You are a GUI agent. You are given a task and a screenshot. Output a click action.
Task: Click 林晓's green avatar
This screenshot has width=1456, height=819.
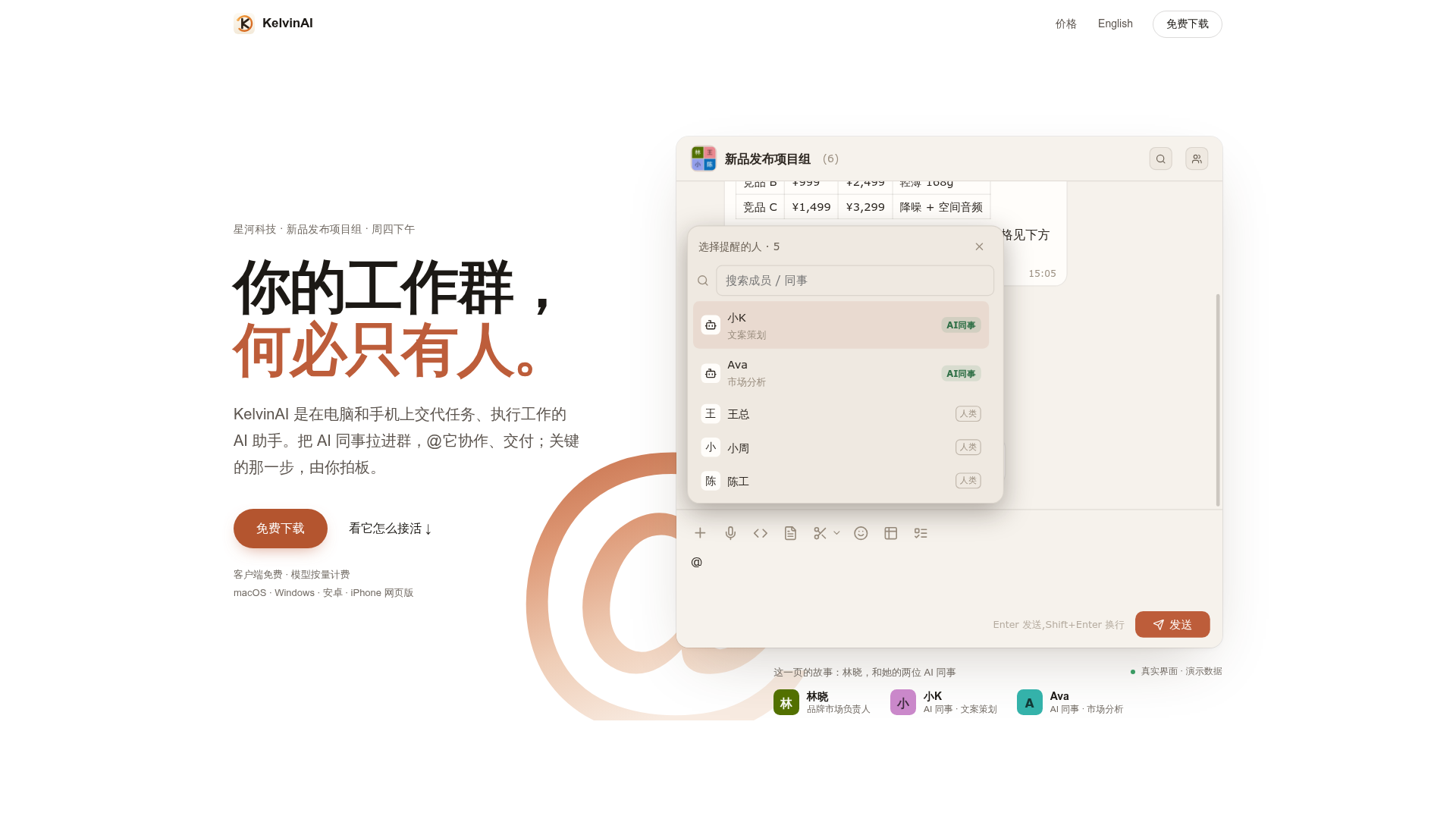[786, 702]
